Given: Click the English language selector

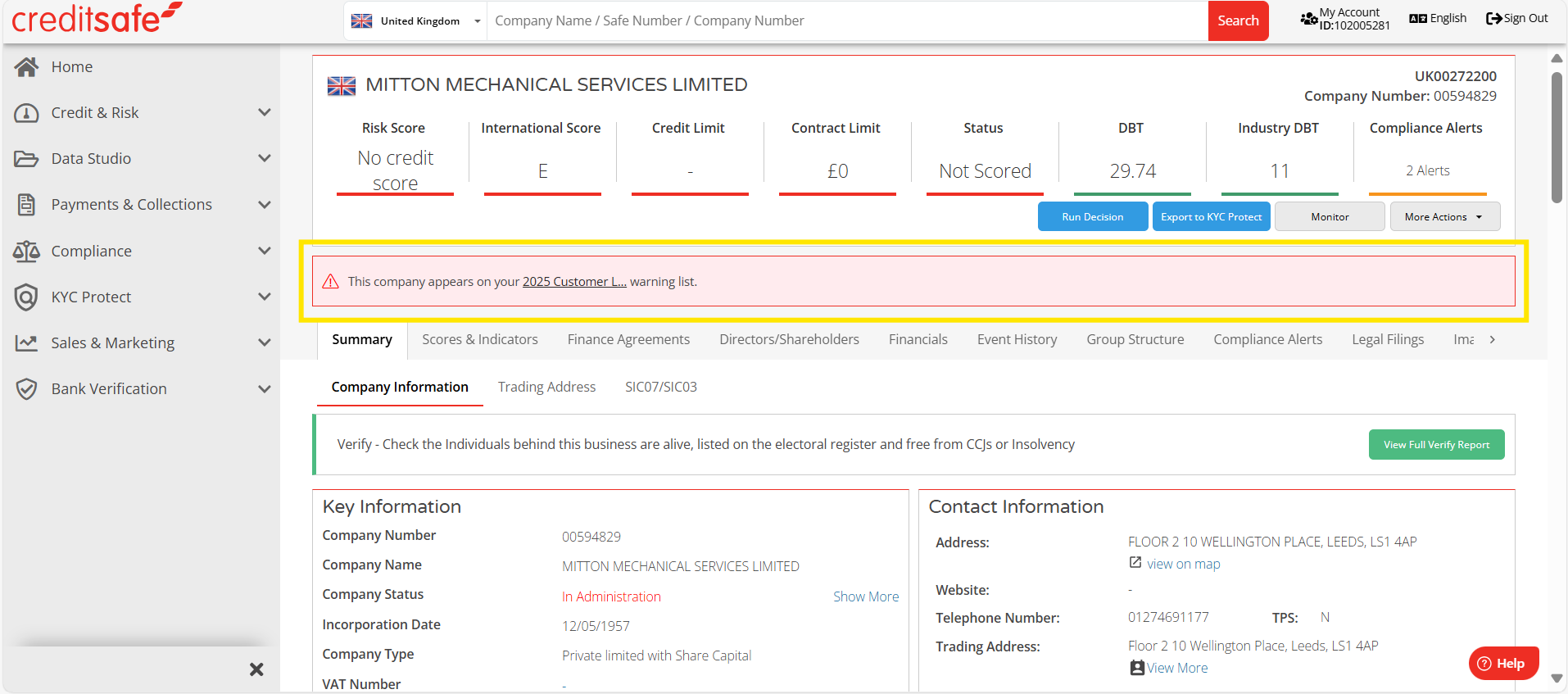Looking at the screenshot, I should [x=1438, y=18].
